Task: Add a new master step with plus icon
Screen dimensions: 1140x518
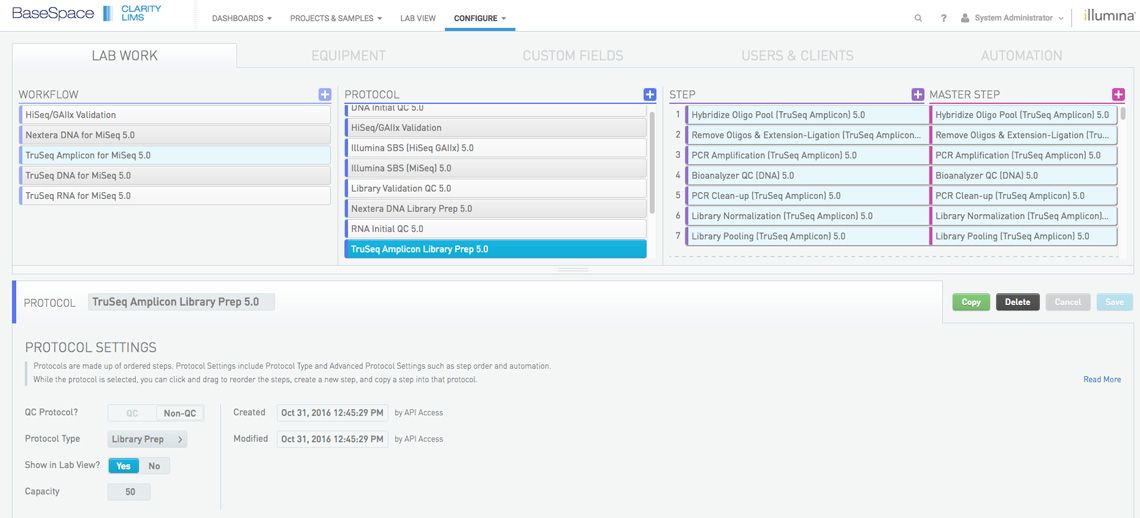Action: (1118, 94)
